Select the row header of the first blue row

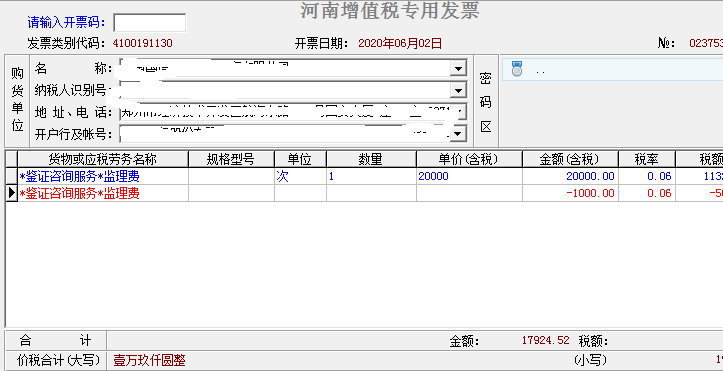coord(12,176)
